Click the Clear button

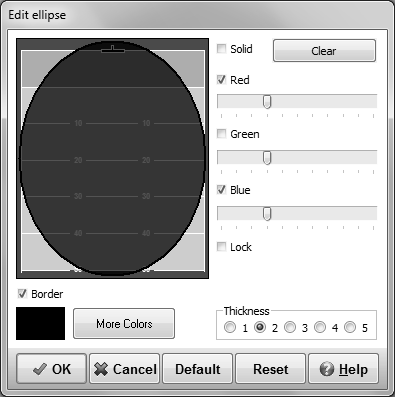324,51
